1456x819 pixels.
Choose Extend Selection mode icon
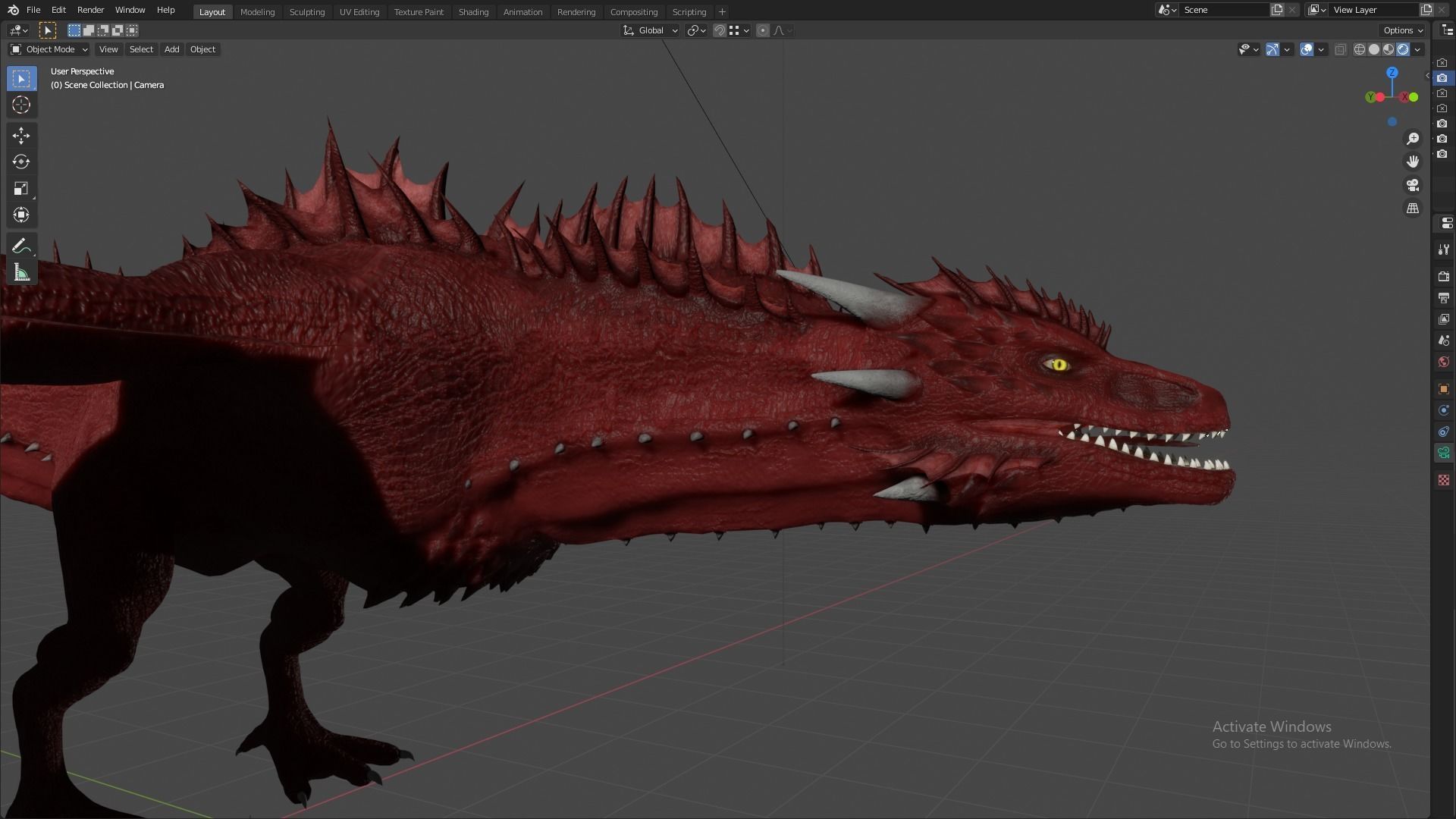coord(89,30)
